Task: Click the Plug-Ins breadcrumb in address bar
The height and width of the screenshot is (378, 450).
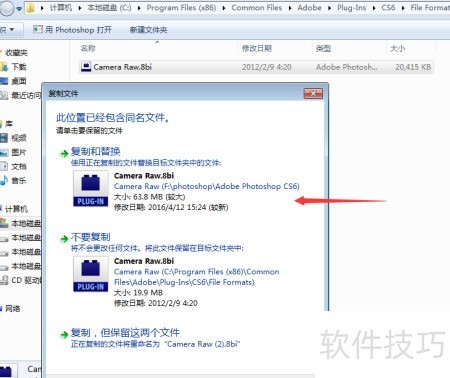Action: pos(351,8)
